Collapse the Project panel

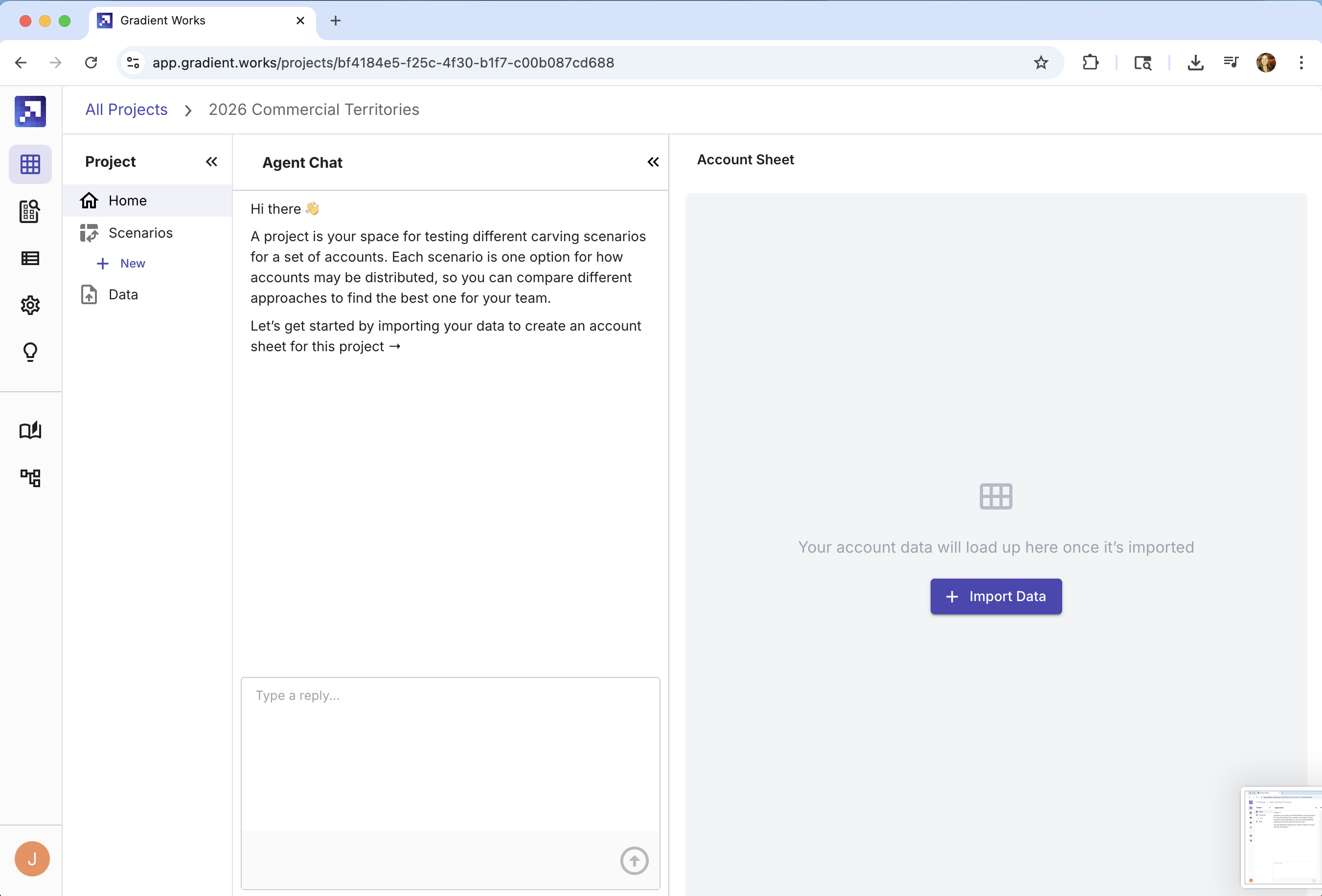click(x=211, y=162)
